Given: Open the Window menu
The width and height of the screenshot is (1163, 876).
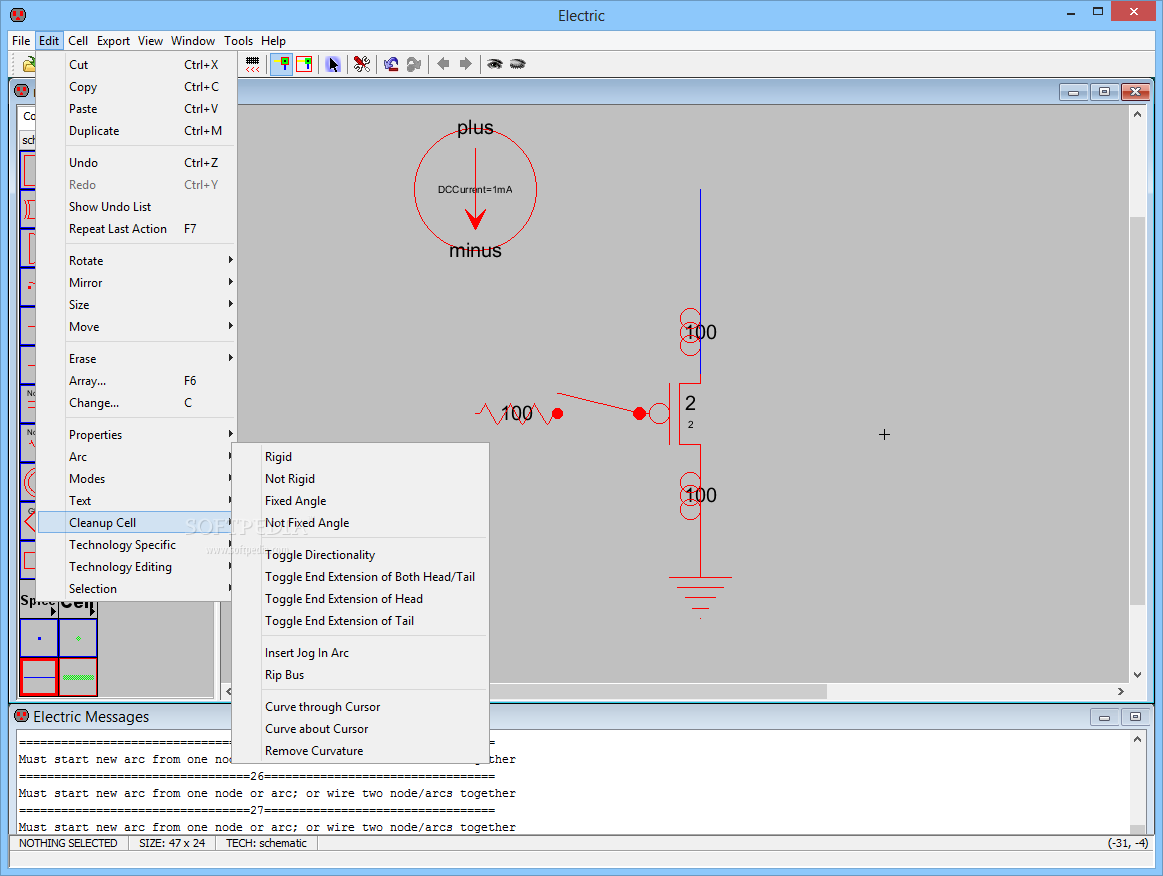Looking at the screenshot, I should coord(193,41).
